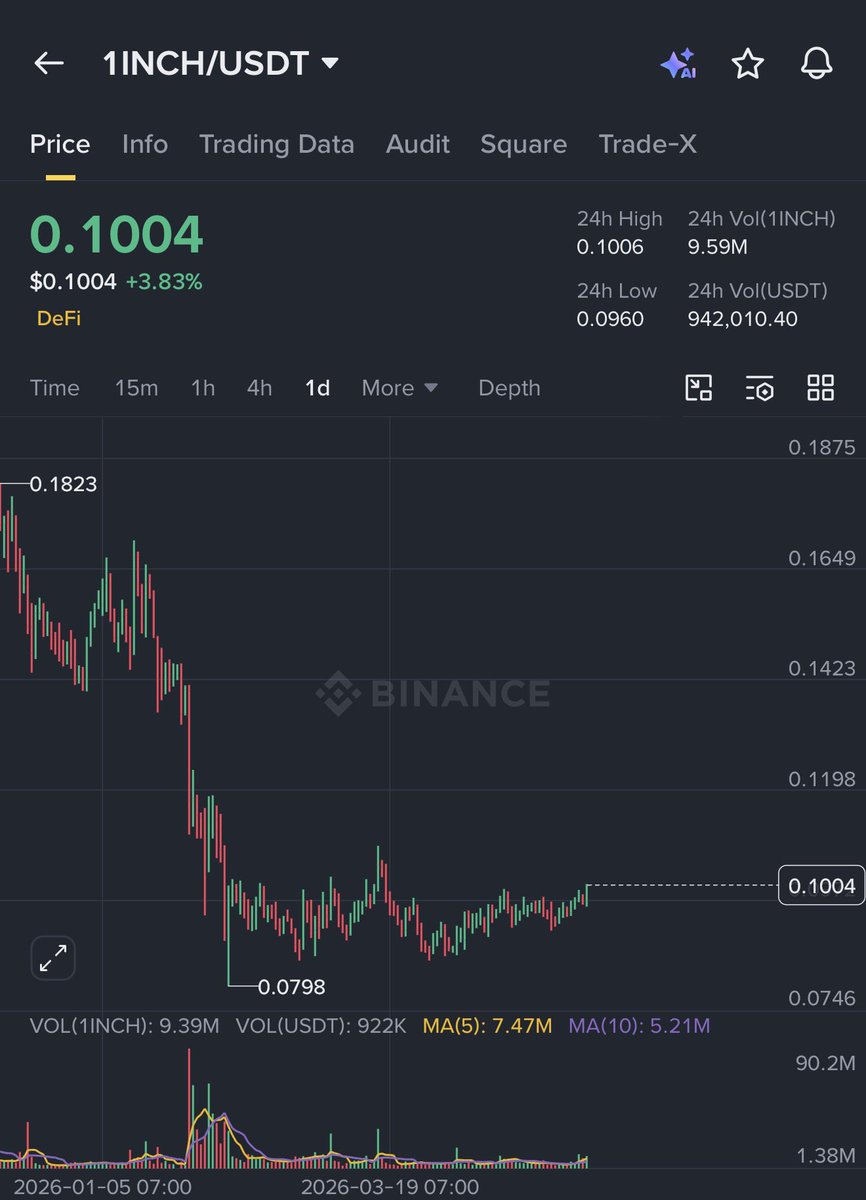Open the Square tab
Screen dimensions: 866x1200
point(523,145)
